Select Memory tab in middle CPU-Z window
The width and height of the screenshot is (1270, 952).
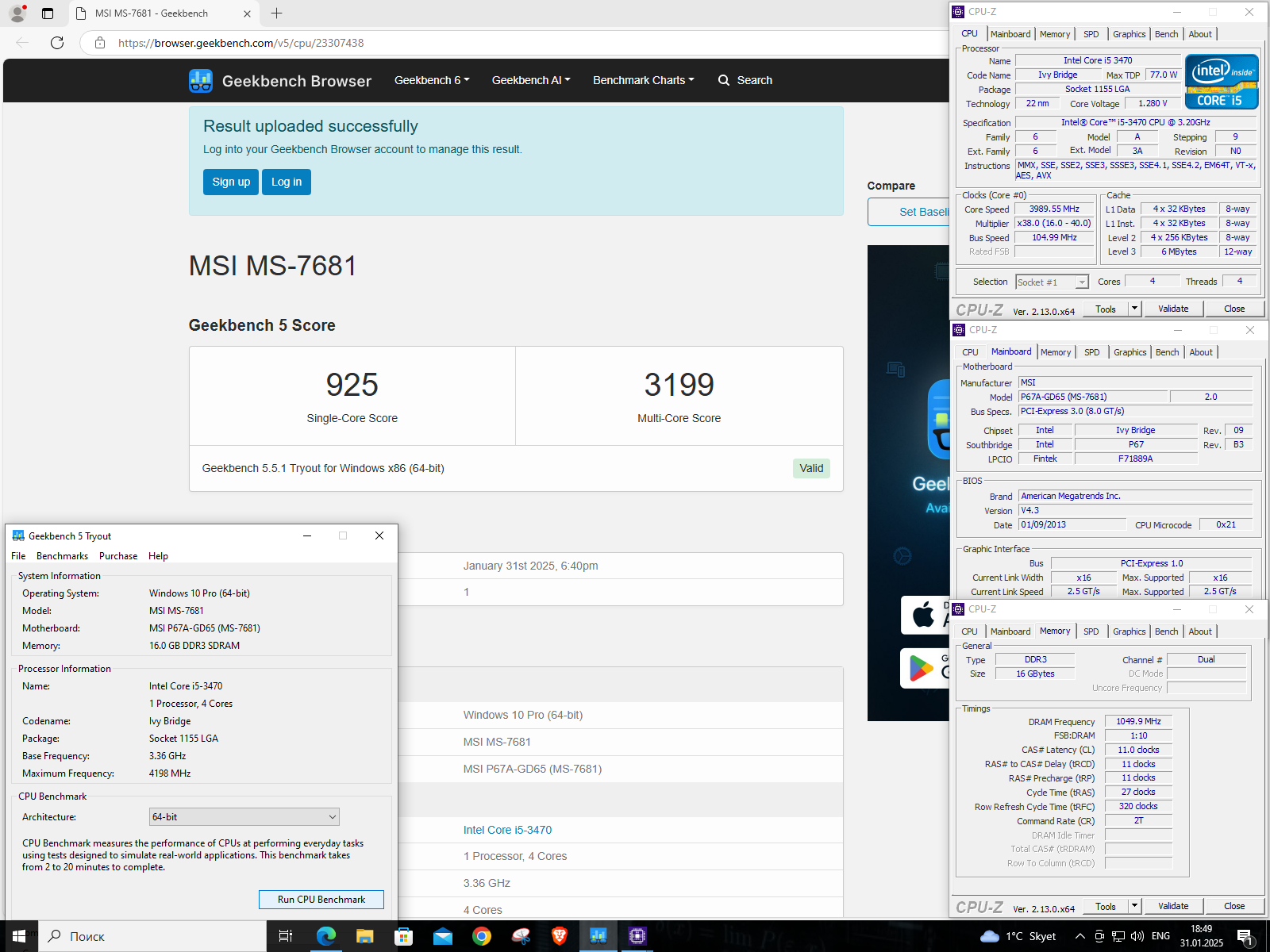click(x=1055, y=352)
